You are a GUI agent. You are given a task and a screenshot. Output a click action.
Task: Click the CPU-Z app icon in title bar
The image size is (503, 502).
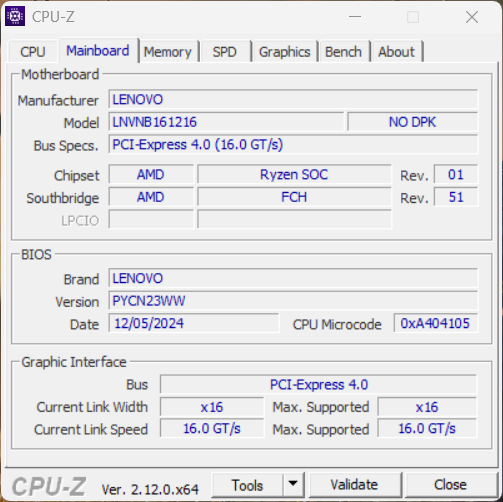[x=15, y=16]
